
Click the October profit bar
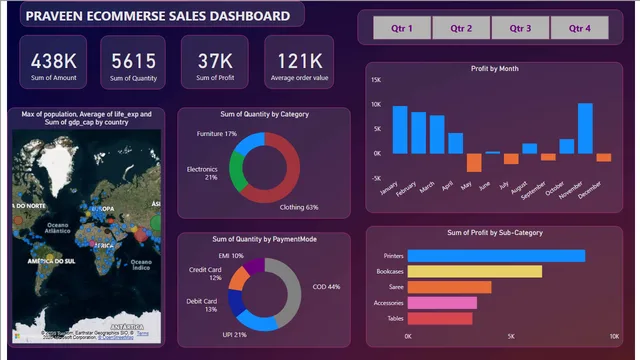(x=567, y=147)
